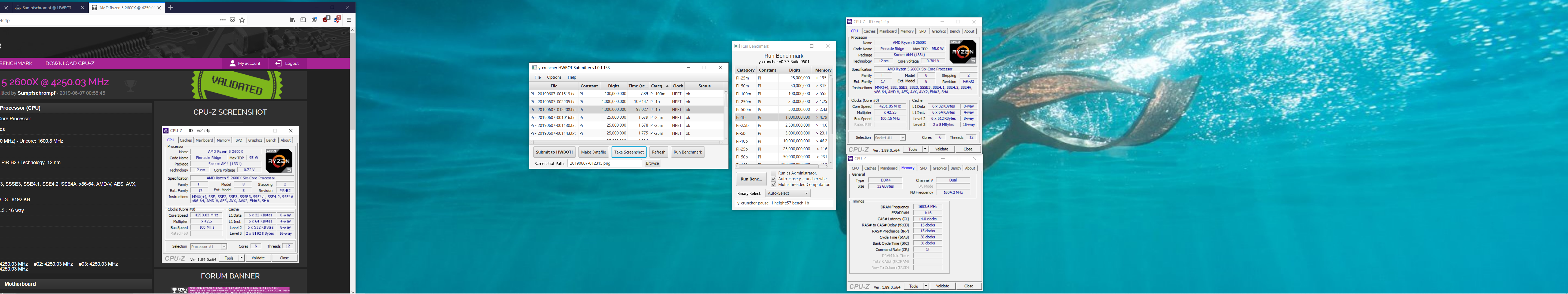Open Graphics tab in bottom CPU-Z Memory window

pos(939,168)
